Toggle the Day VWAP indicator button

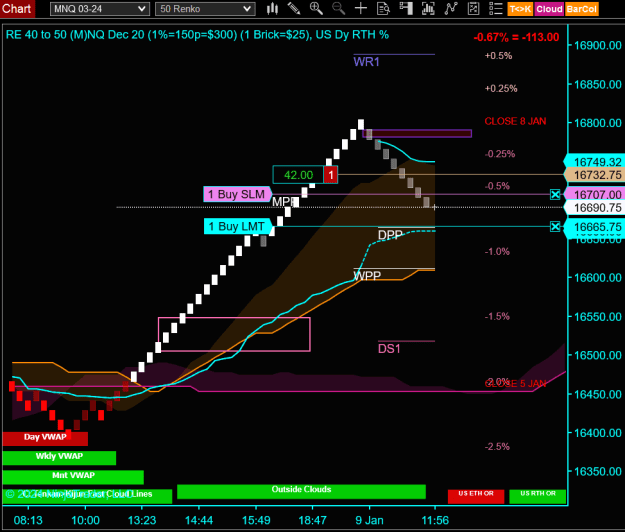point(45,438)
